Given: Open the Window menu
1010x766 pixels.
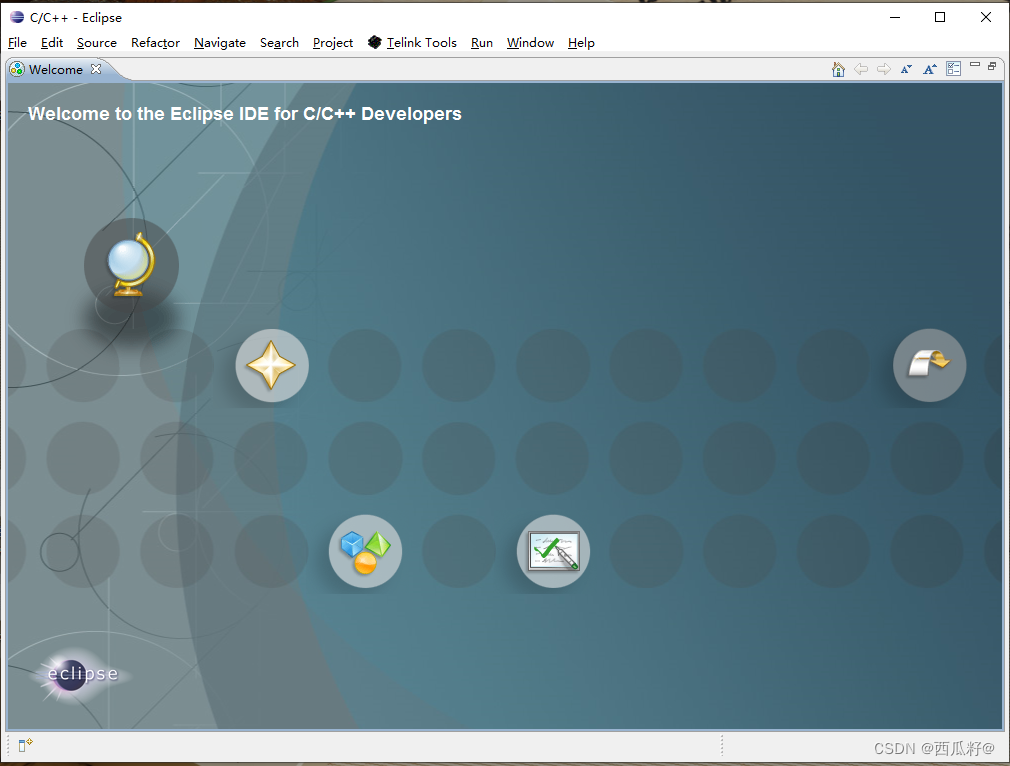Looking at the screenshot, I should click(x=530, y=43).
